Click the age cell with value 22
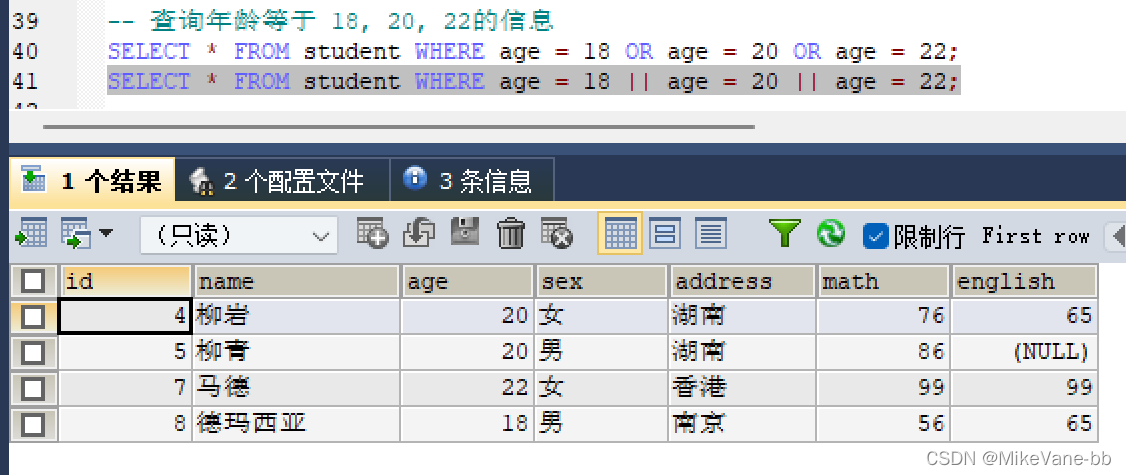Viewport: 1126px width, 475px height. (467, 388)
